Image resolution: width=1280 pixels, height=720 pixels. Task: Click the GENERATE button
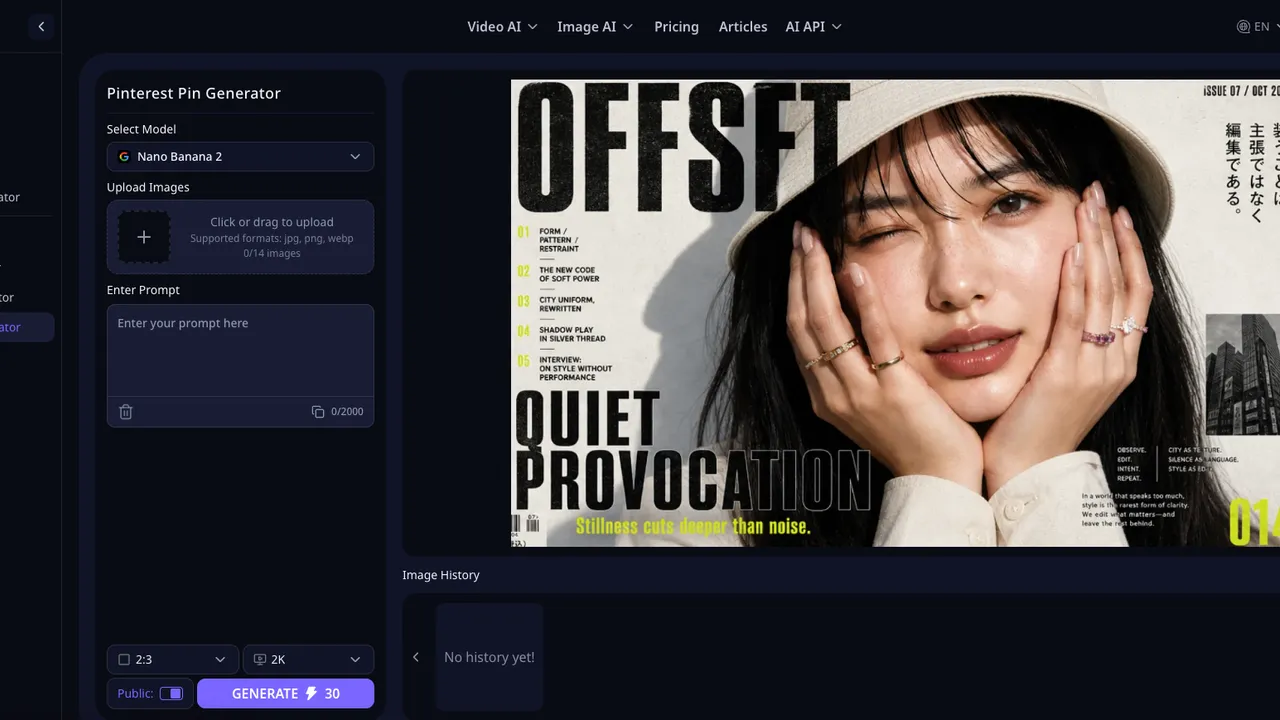click(285, 694)
